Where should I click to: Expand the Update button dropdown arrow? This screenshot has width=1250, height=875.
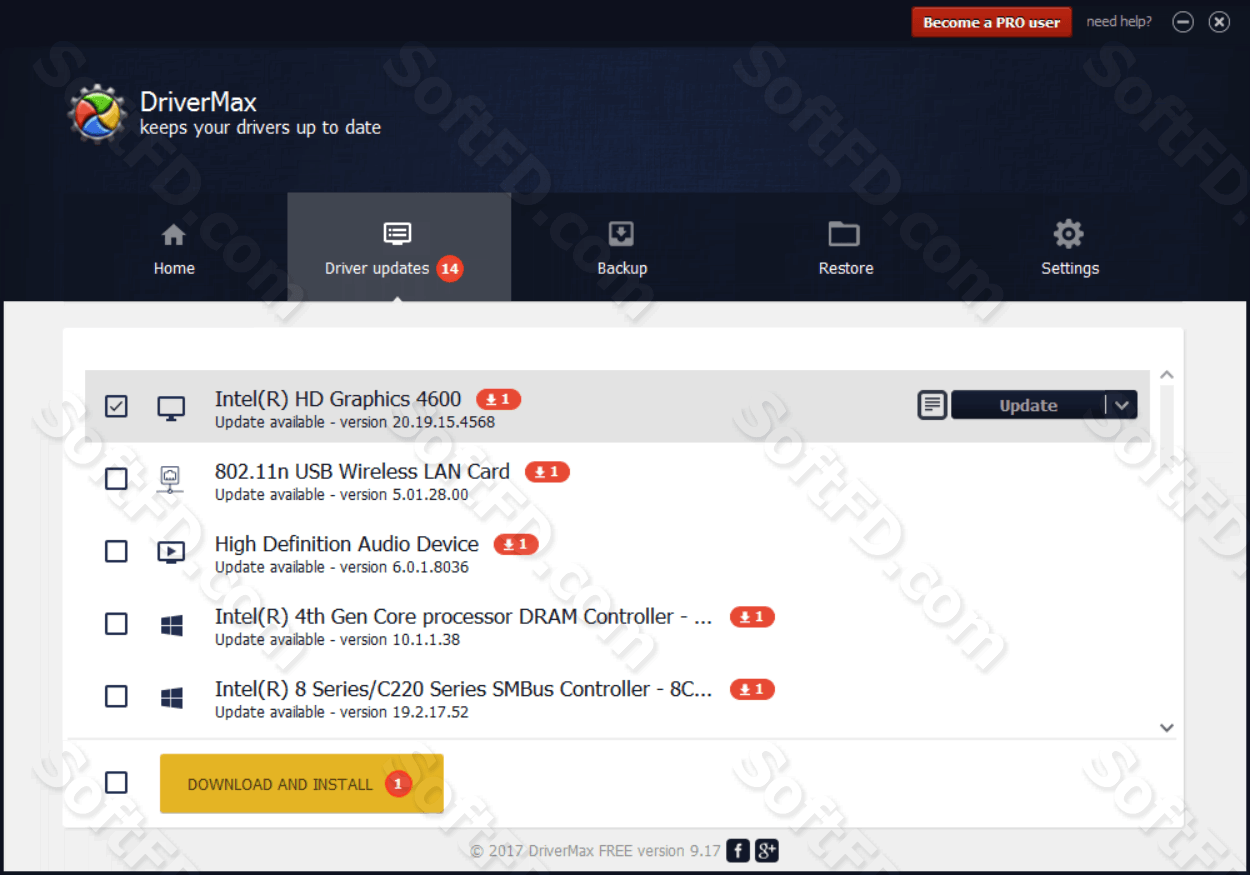(1122, 405)
